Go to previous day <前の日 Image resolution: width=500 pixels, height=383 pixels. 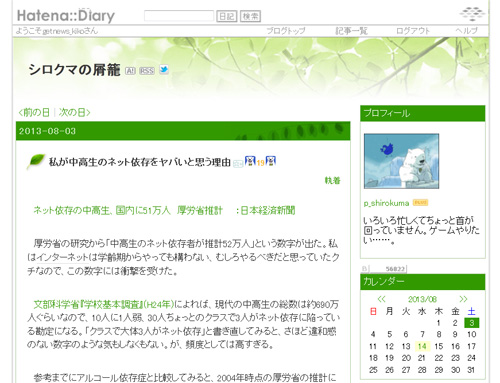click(x=34, y=112)
